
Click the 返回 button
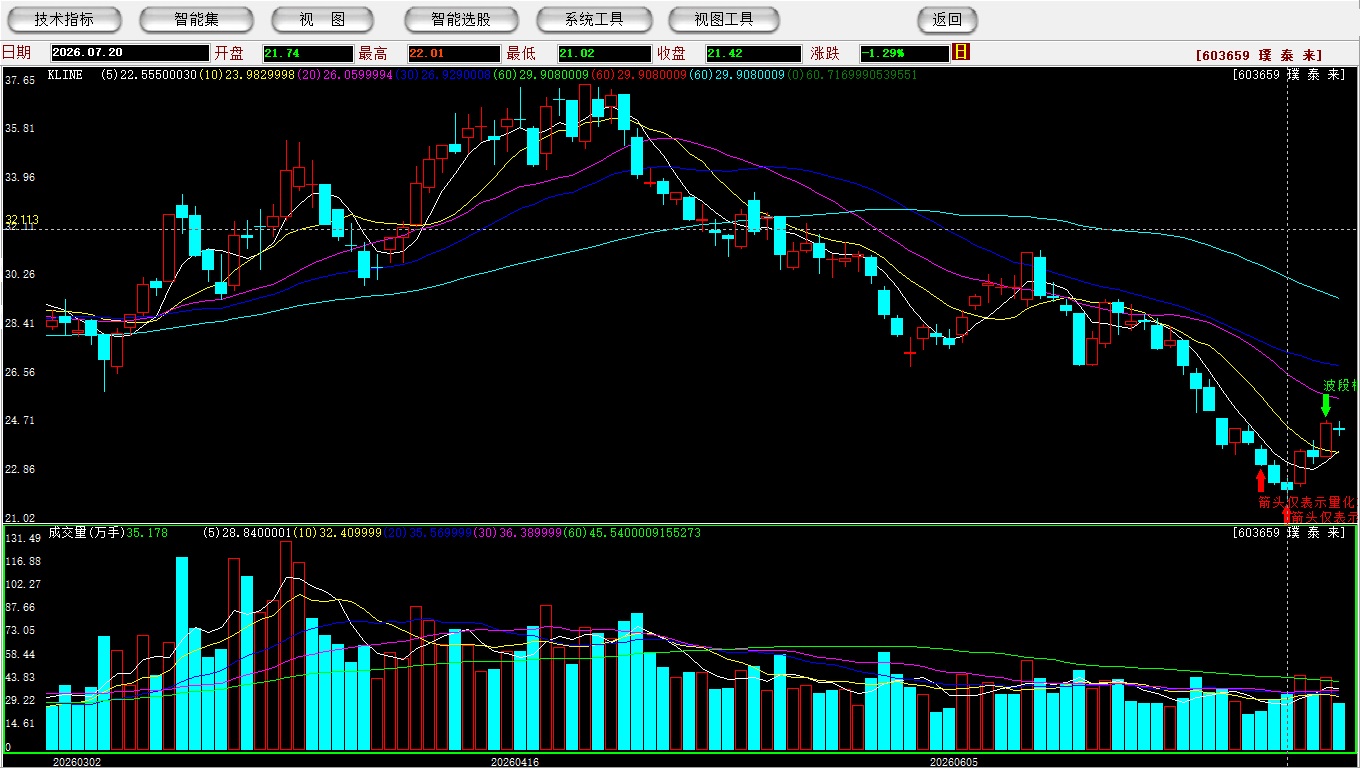click(x=947, y=20)
